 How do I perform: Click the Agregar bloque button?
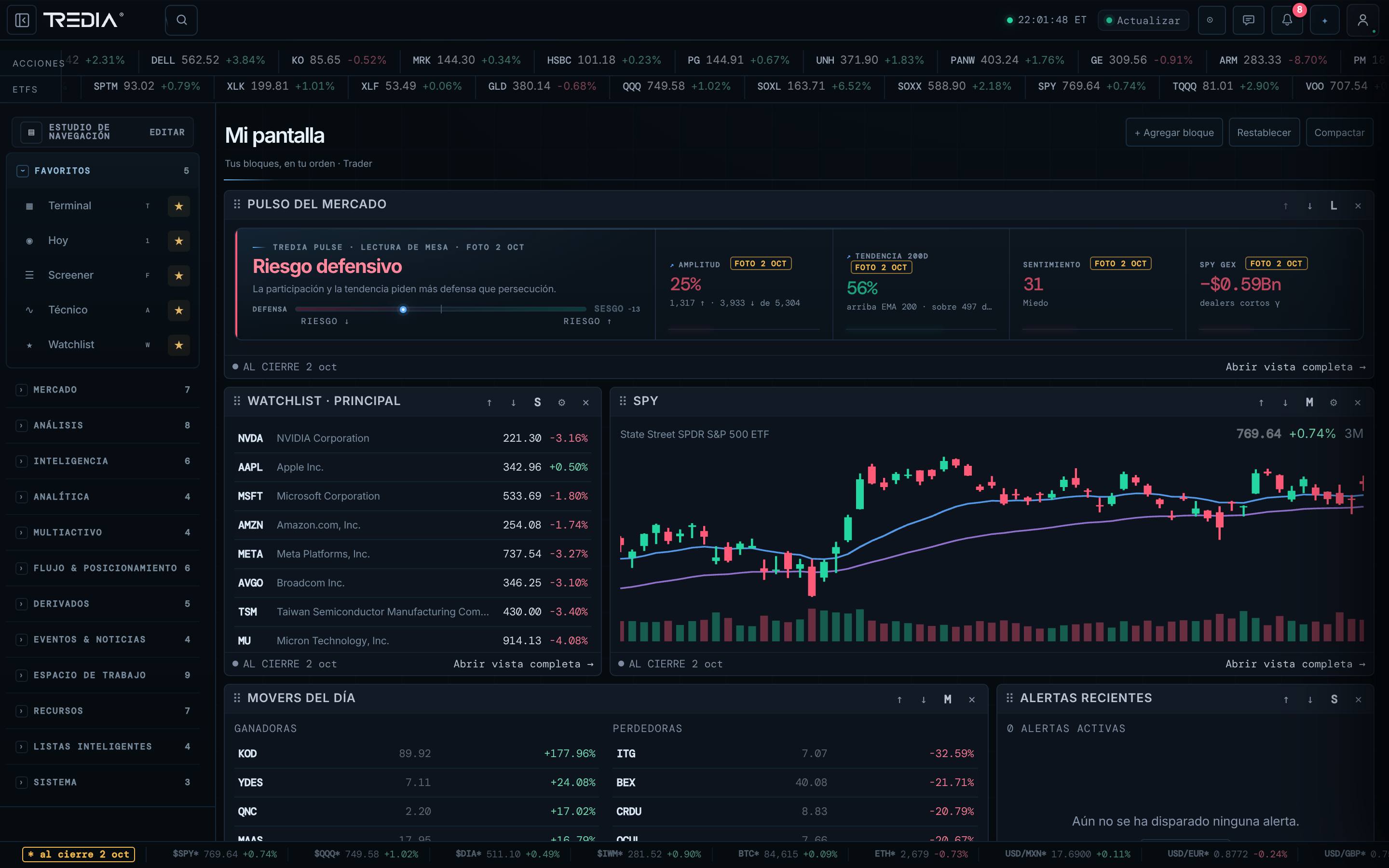(1174, 133)
